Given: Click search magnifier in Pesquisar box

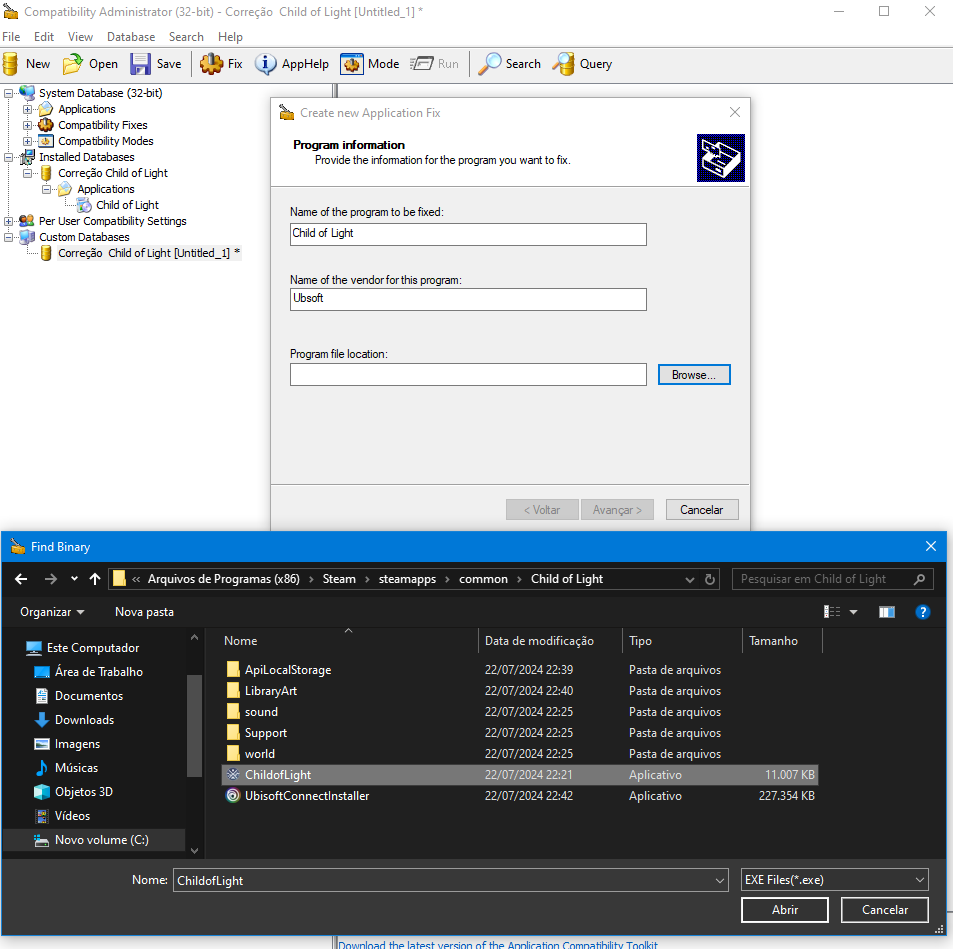Looking at the screenshot, I should tap(919, 579).
